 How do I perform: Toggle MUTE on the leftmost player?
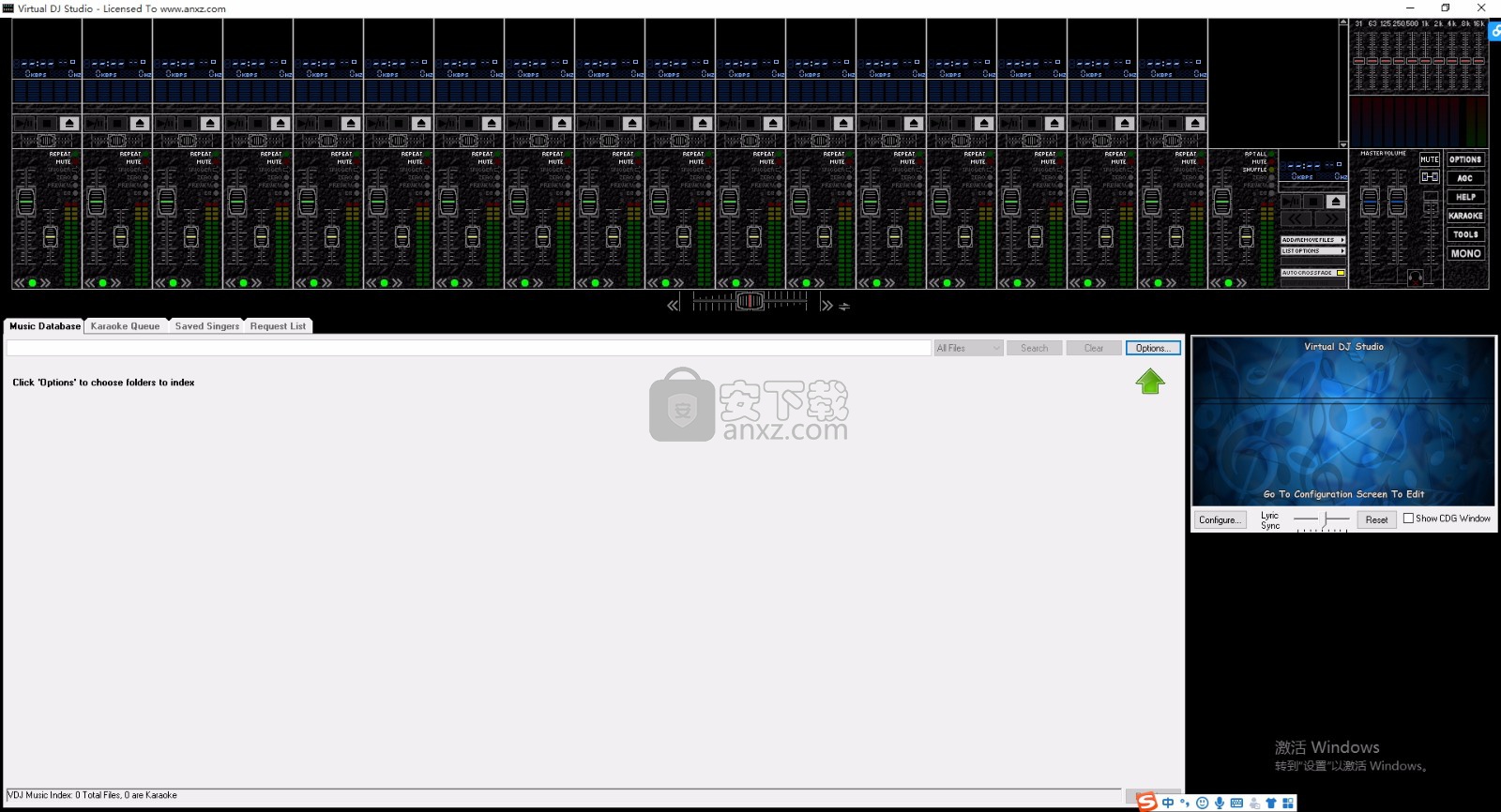coord(67,161)
